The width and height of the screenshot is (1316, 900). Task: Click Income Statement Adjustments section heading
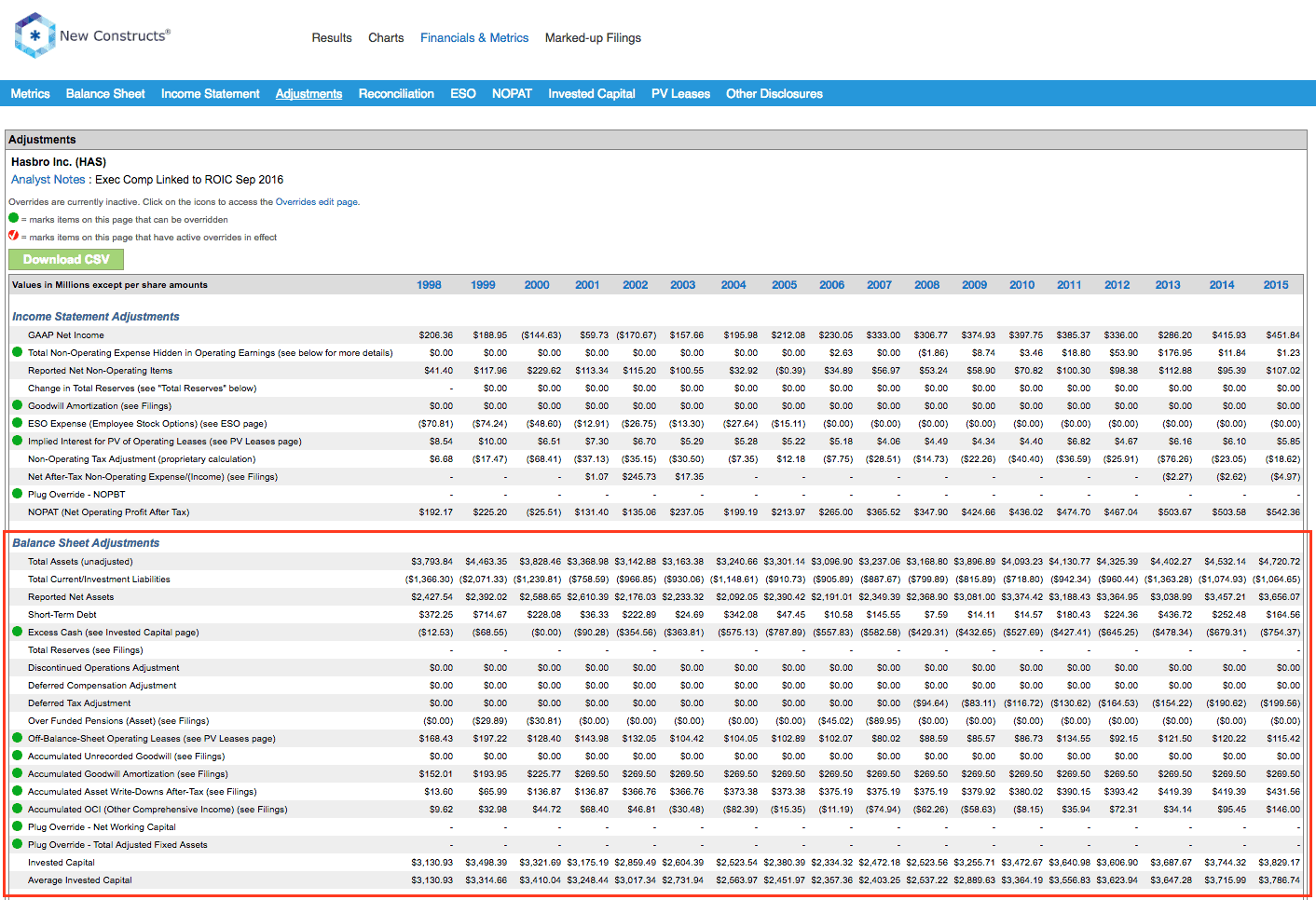tap(96, 317)
